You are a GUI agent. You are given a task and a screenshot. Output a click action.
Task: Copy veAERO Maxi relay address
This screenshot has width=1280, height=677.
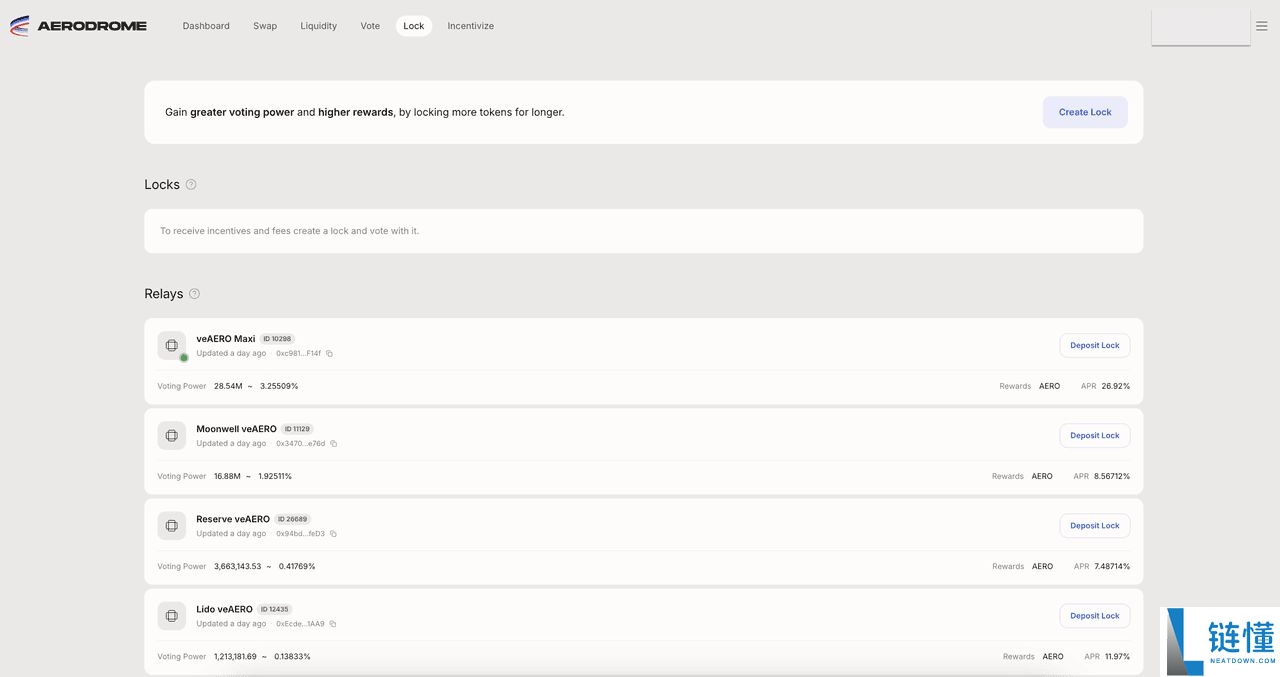[330, 354]
